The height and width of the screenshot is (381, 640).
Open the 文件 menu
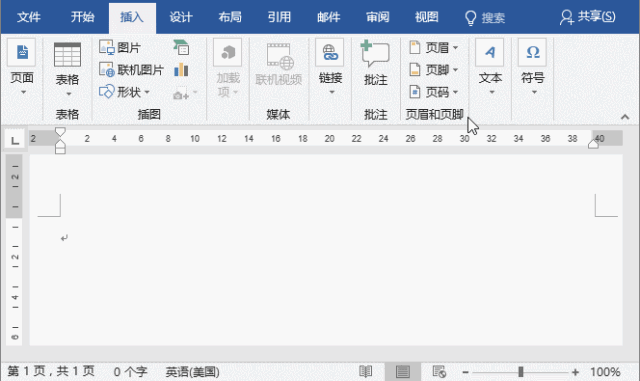pyautogui.click(x=29, y=17)
